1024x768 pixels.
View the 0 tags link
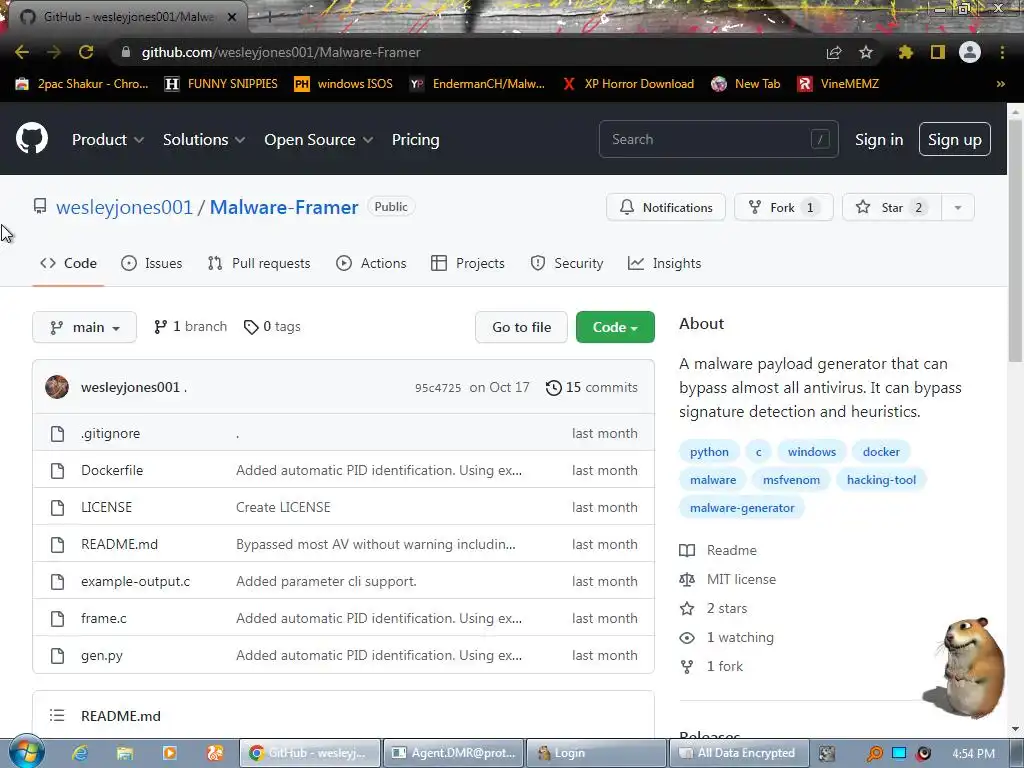(x=272, y=327)
